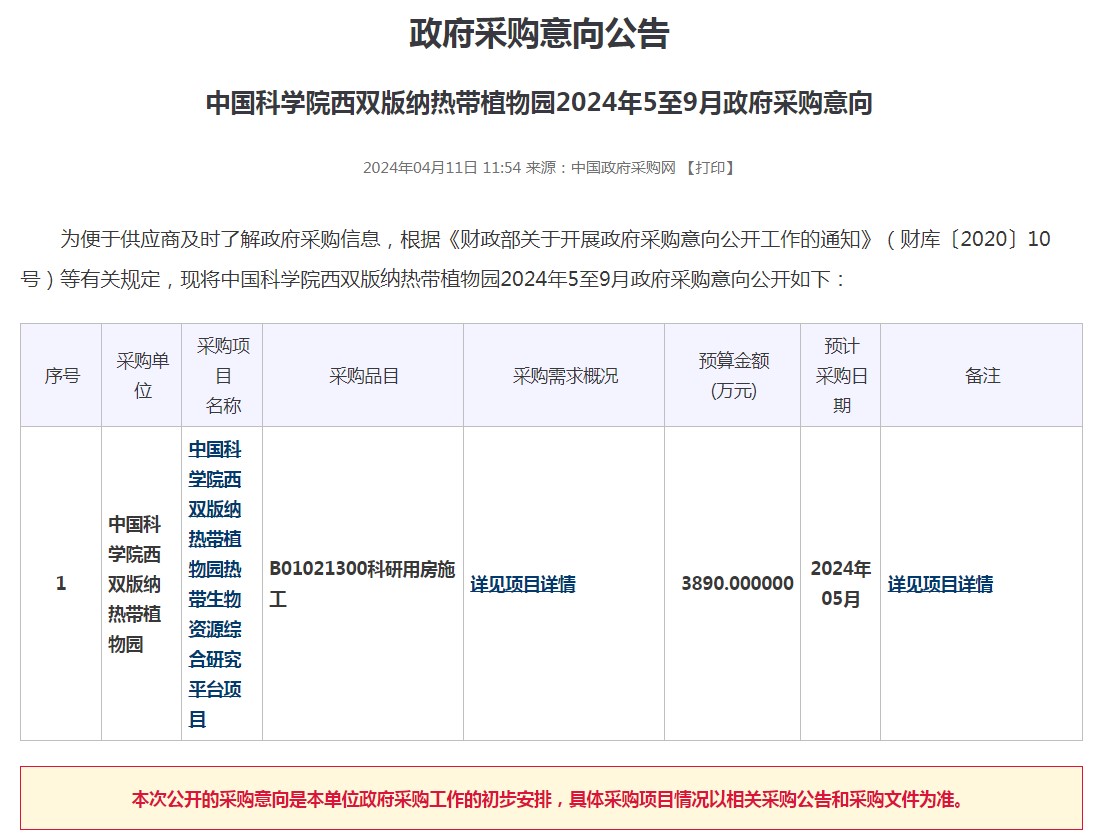Click the 2024年04月11日 11:54 publish timestamp
1104x836 pixels.
pyautogui.click(x=442, y=168)
